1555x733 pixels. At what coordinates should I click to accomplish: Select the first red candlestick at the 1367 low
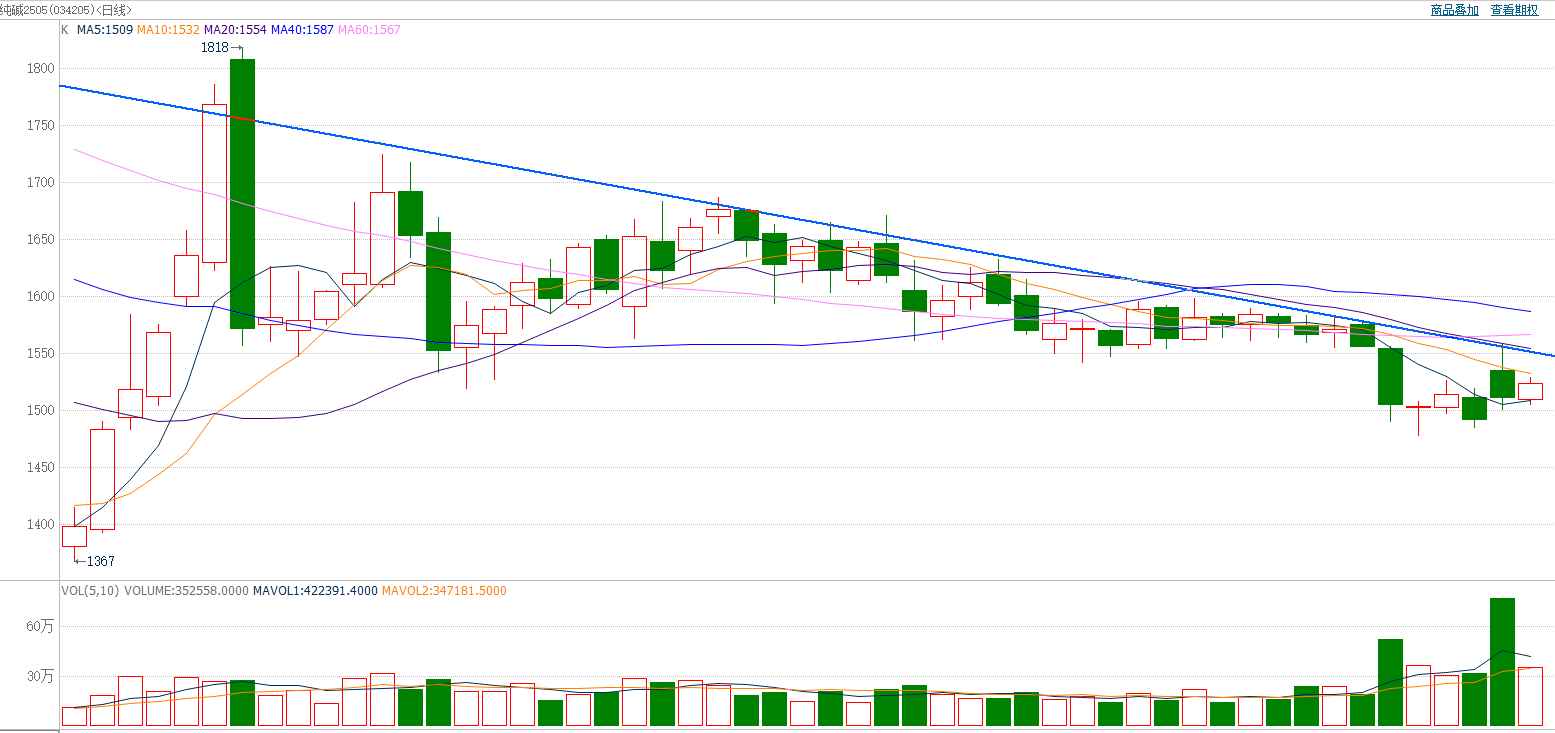point(74,536)
